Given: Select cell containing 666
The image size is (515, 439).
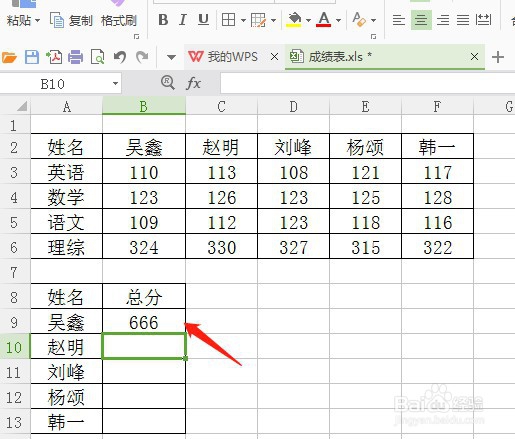Looking at the screenshot, I should 144,322.
